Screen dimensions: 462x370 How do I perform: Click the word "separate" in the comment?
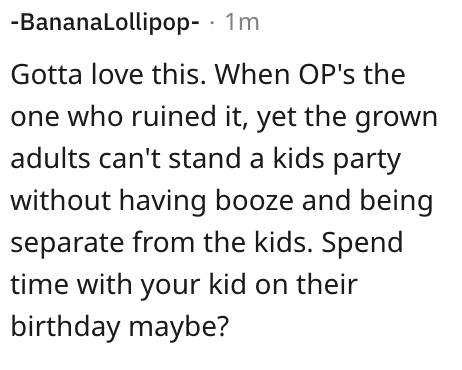(x=67, y=245)
